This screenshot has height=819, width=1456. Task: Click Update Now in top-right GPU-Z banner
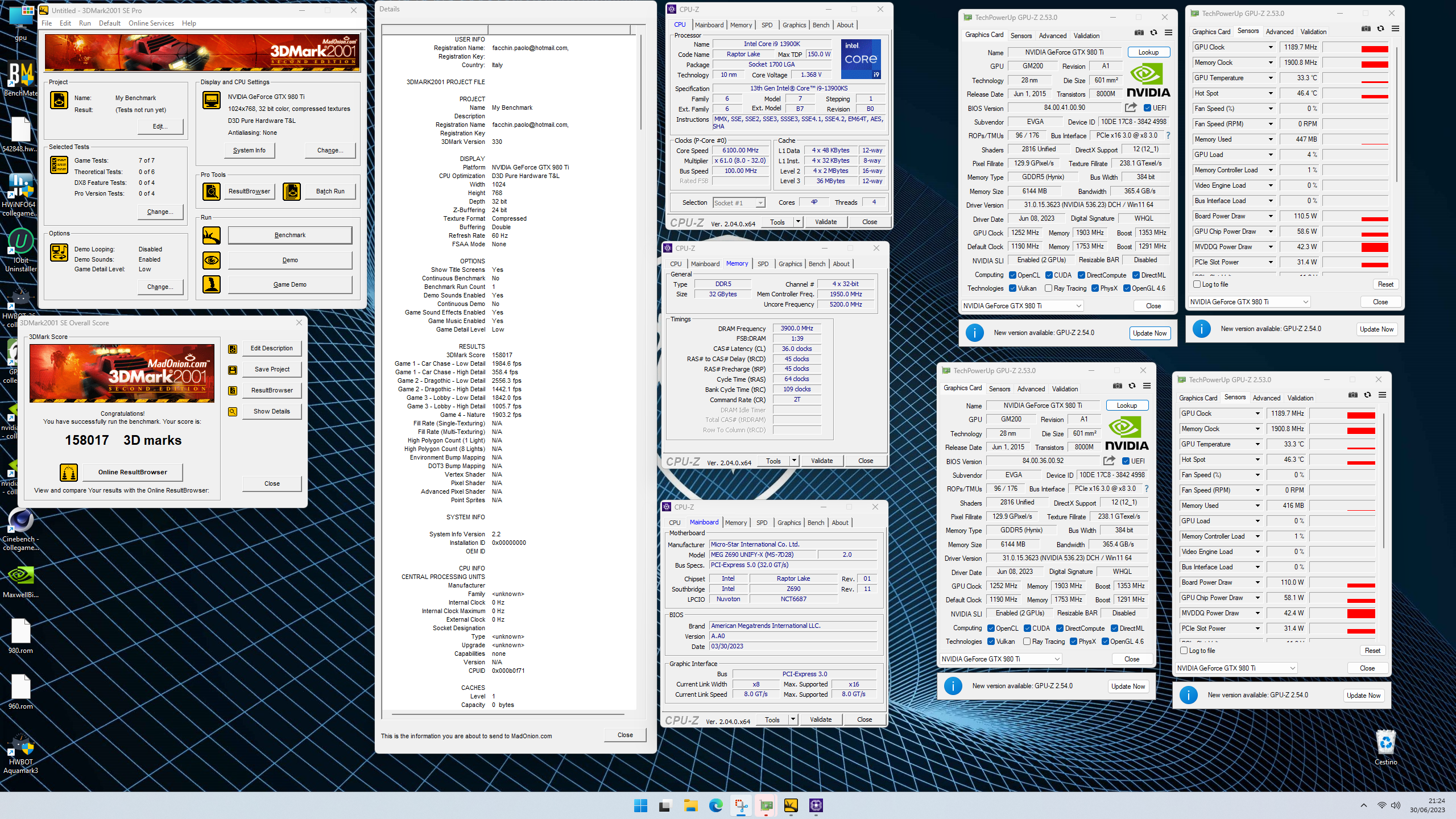[1376, 329]
